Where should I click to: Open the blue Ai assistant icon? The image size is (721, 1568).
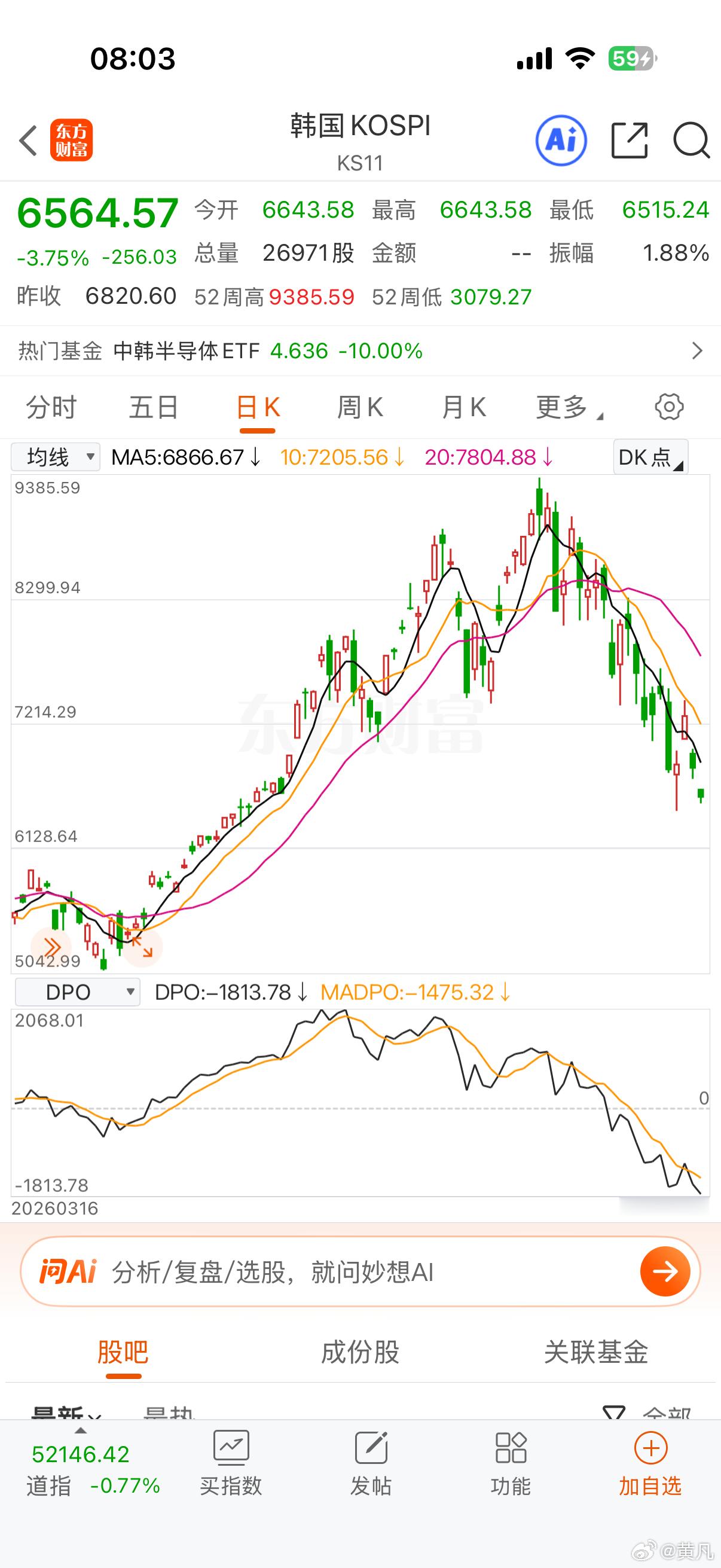561,141
